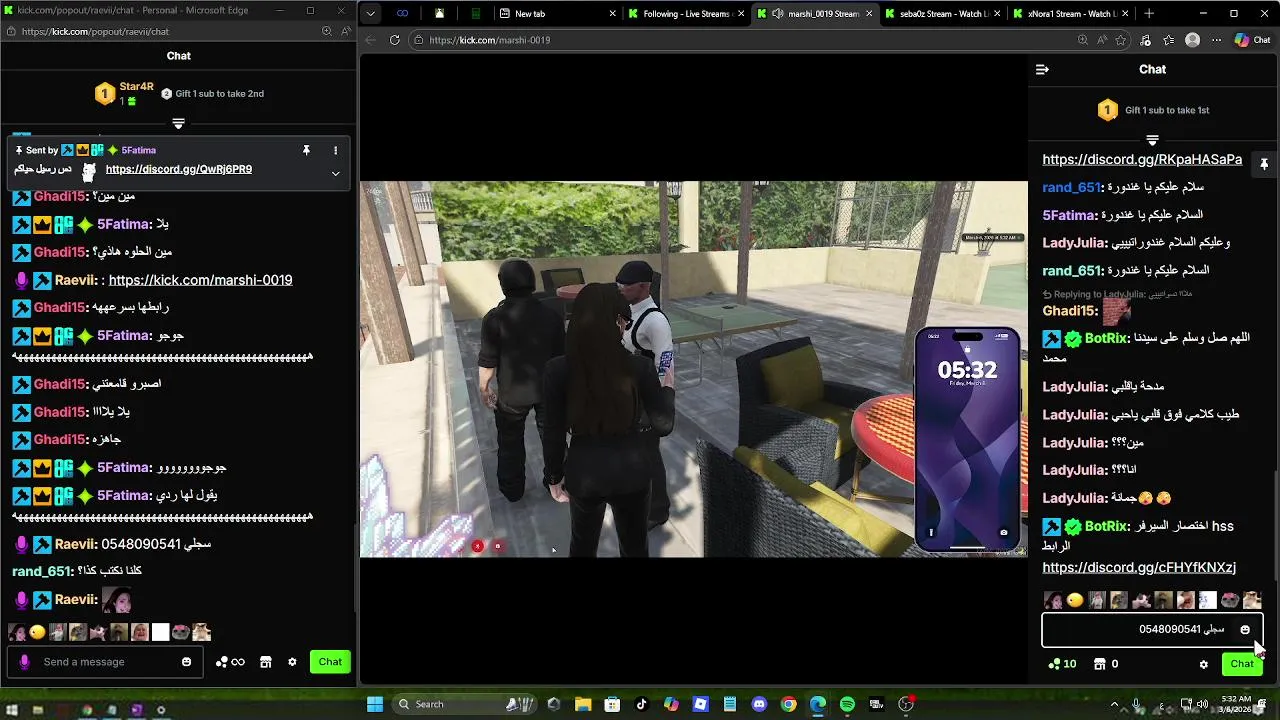Switch to xNora1 Stream tab
The image size is (1280, 720).
pyautogui.click(x=1070, y=14)
